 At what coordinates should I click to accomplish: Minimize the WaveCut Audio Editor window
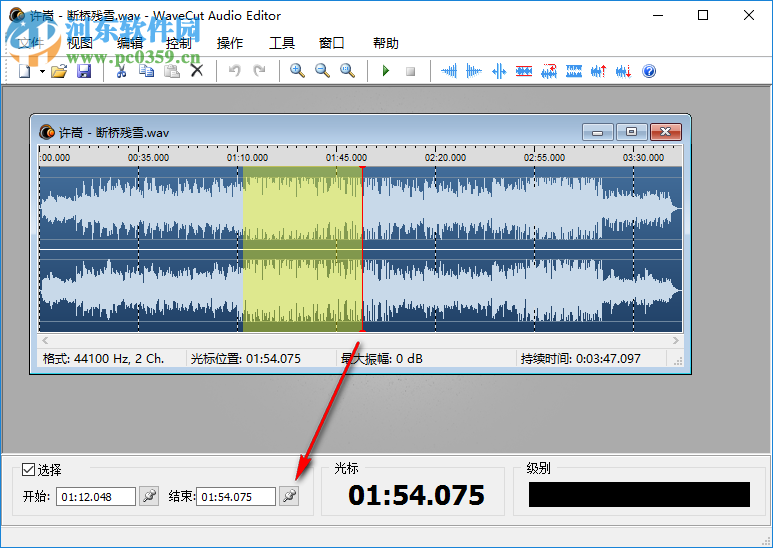point(658,15)
